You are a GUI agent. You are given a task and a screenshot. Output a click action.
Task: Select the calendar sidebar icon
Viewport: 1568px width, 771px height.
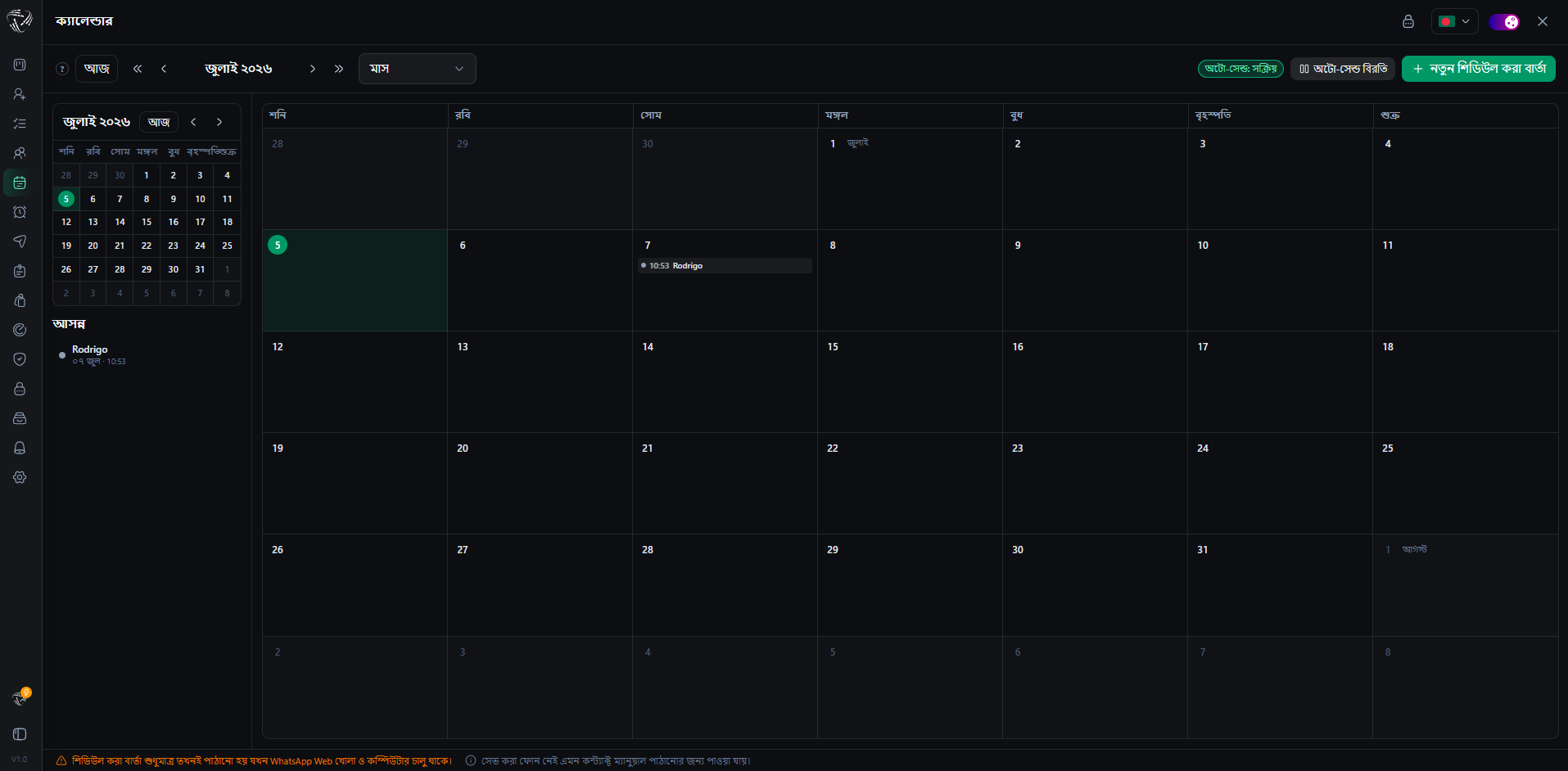(20, 183)
